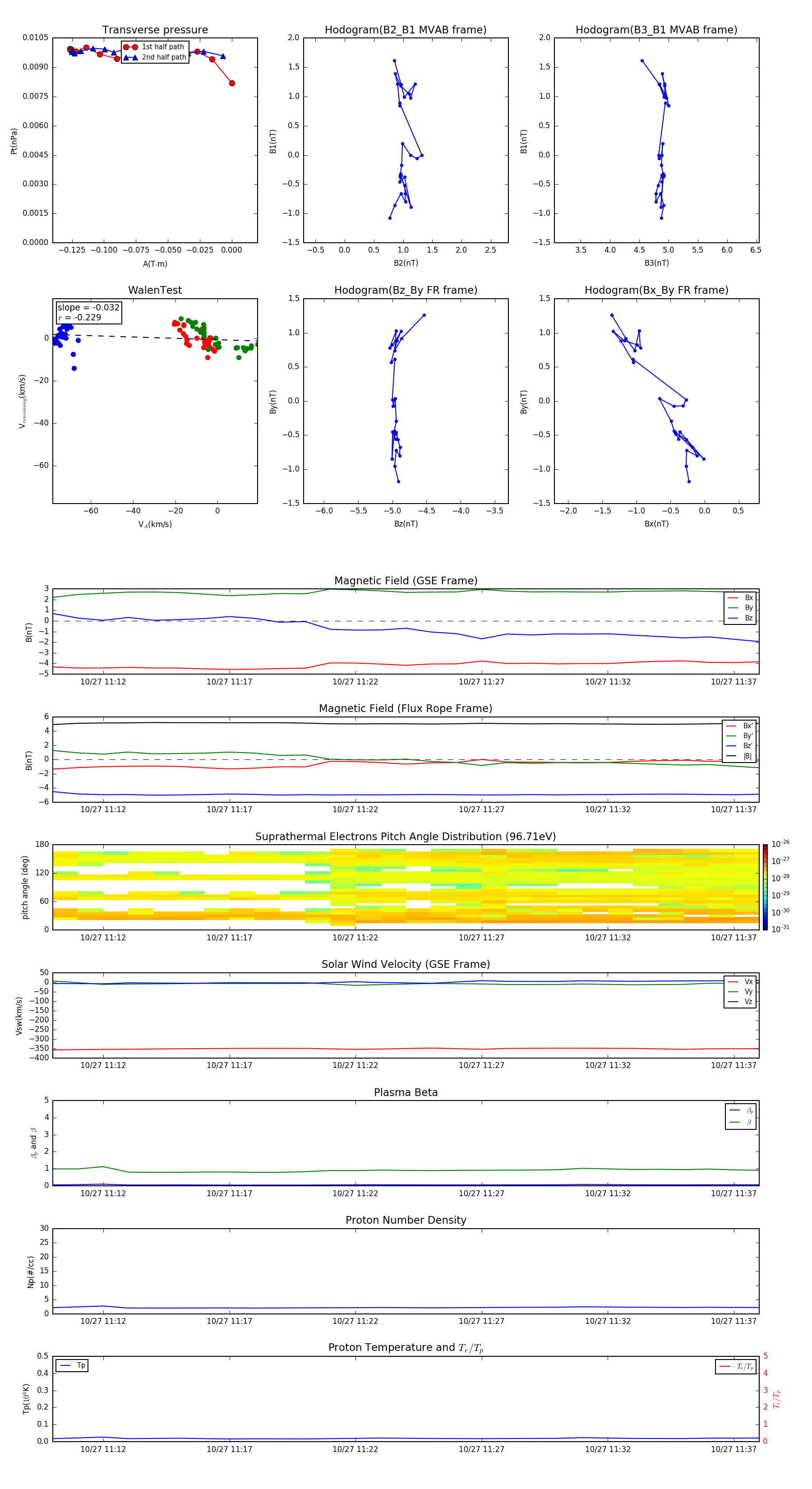Select the "By" entry in GSE legend
Image resolution: width=812 pixels, height=1489 pixels.
740,607
